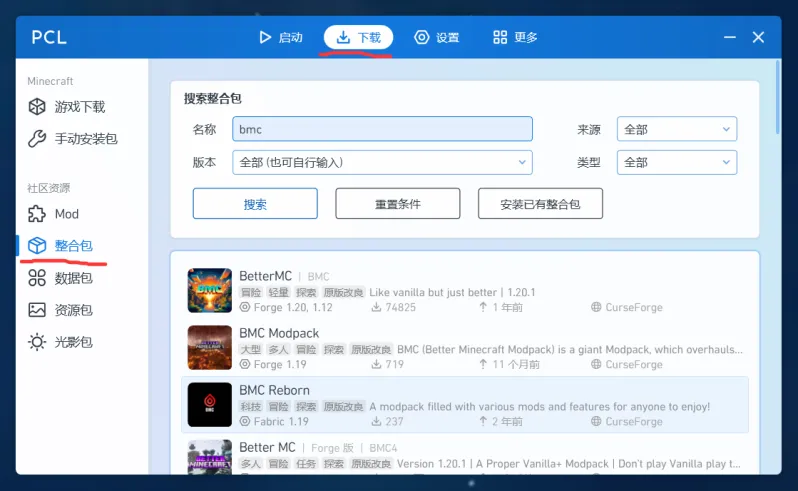Click the download arrow icon beside 下载
The width and height of the screenshot is (798, 491).
pos(344,37)
